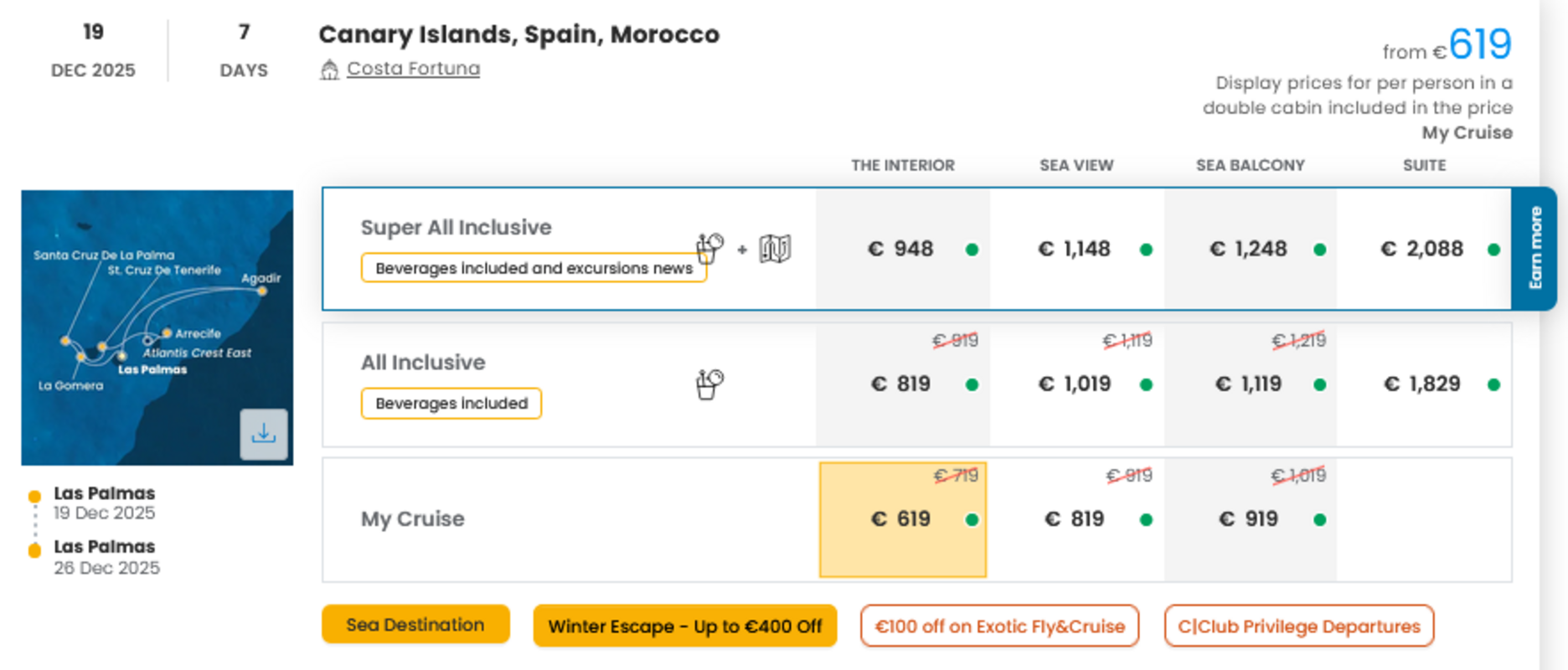Click the ship icon beside Costa Fortuna
The width and height of the screenshot is (1568, 670).
(329, 70)
